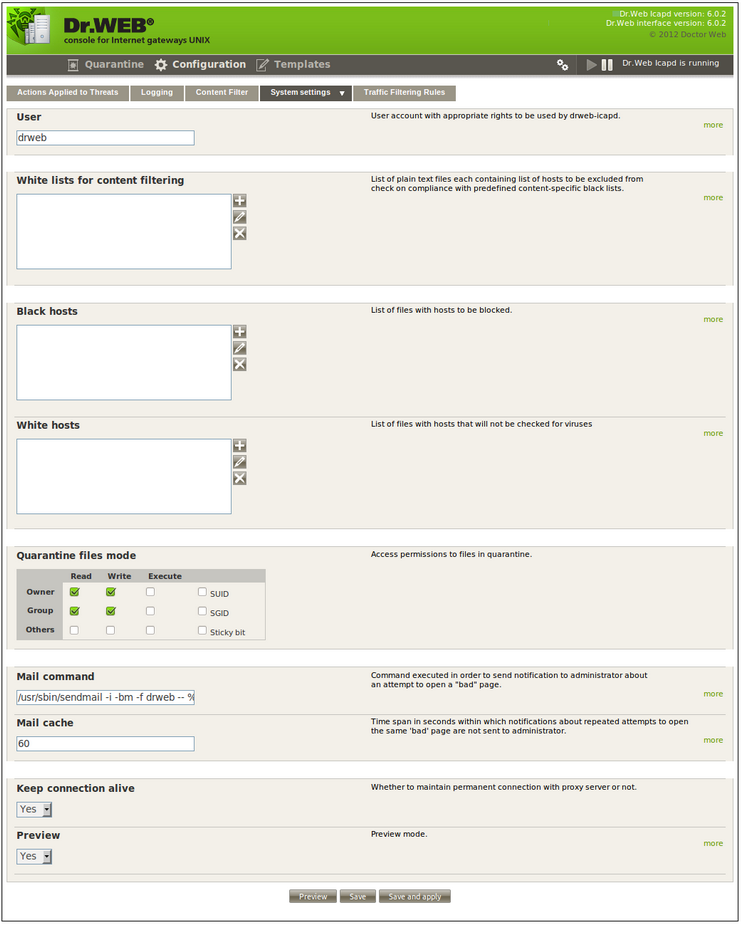Enable Others Read permission

(x=75, y=631)
